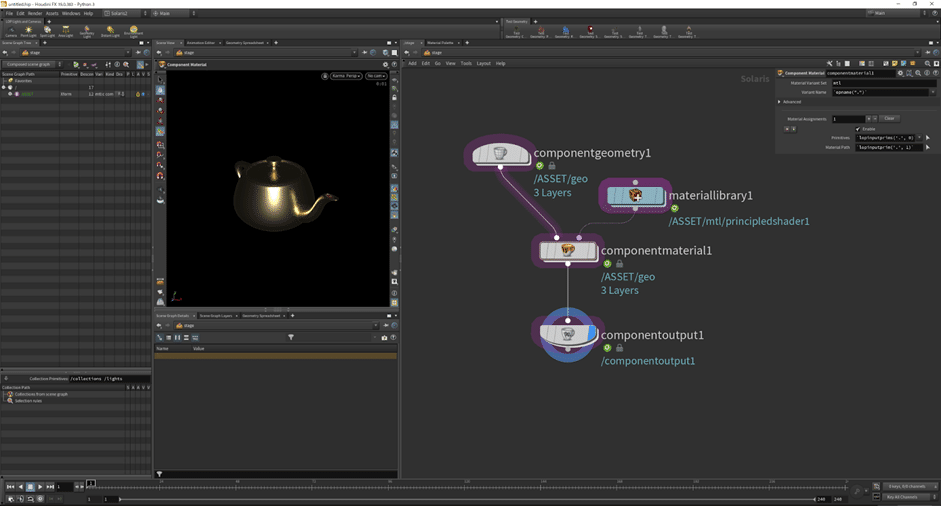Click the componentgeometry1 node icon
Screen dimensions: 941x506
coord(500,154)
